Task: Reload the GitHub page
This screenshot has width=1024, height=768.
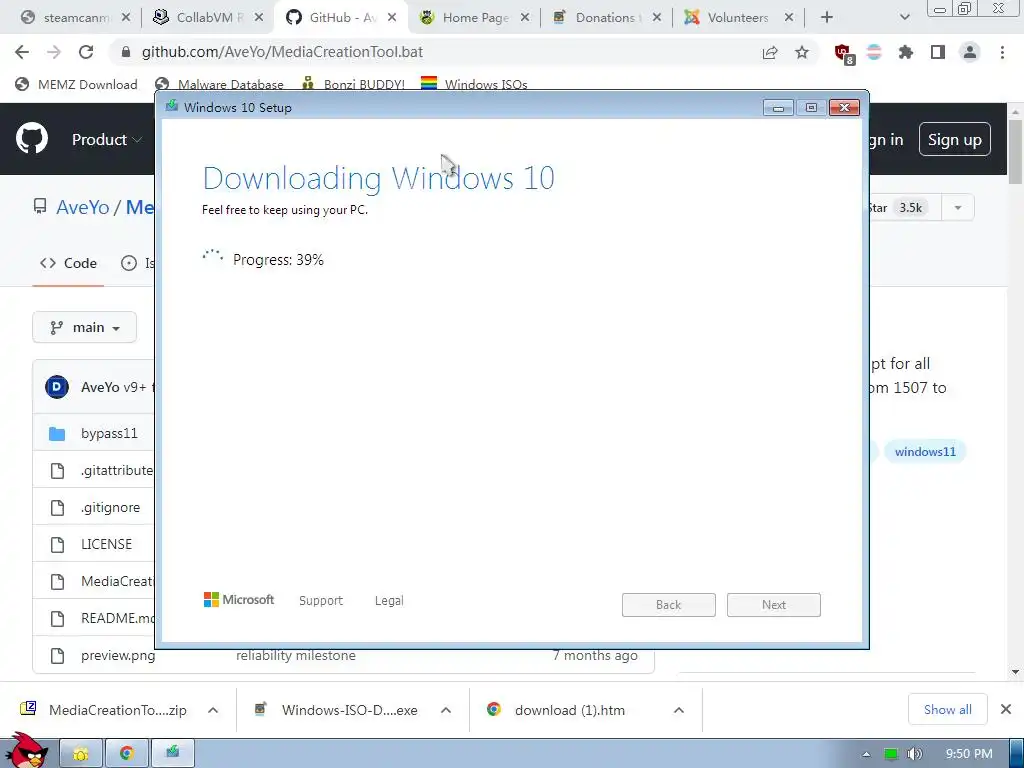Action: [86, 52]
